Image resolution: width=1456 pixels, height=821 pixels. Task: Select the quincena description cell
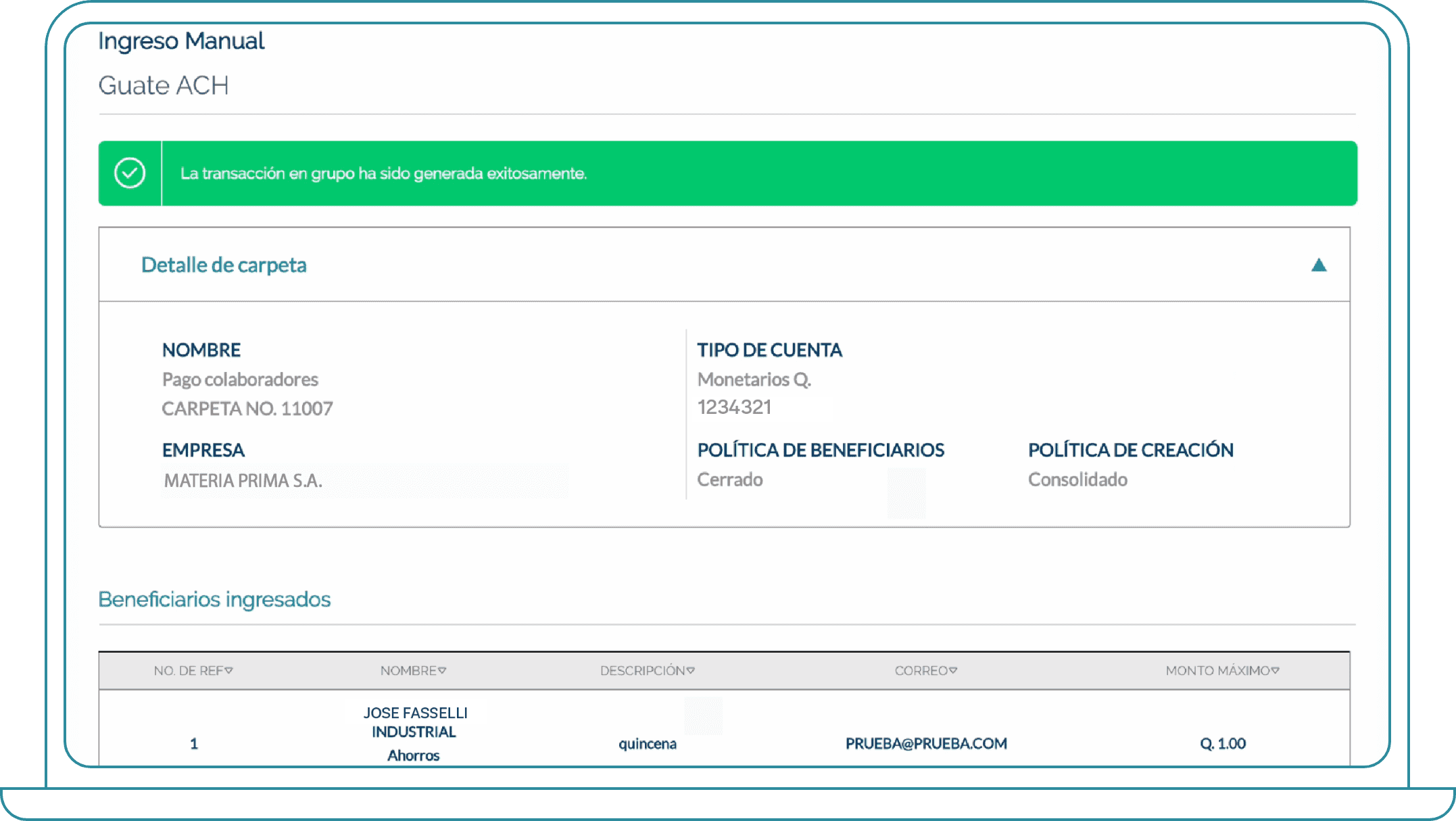click(x=647, y=743)
